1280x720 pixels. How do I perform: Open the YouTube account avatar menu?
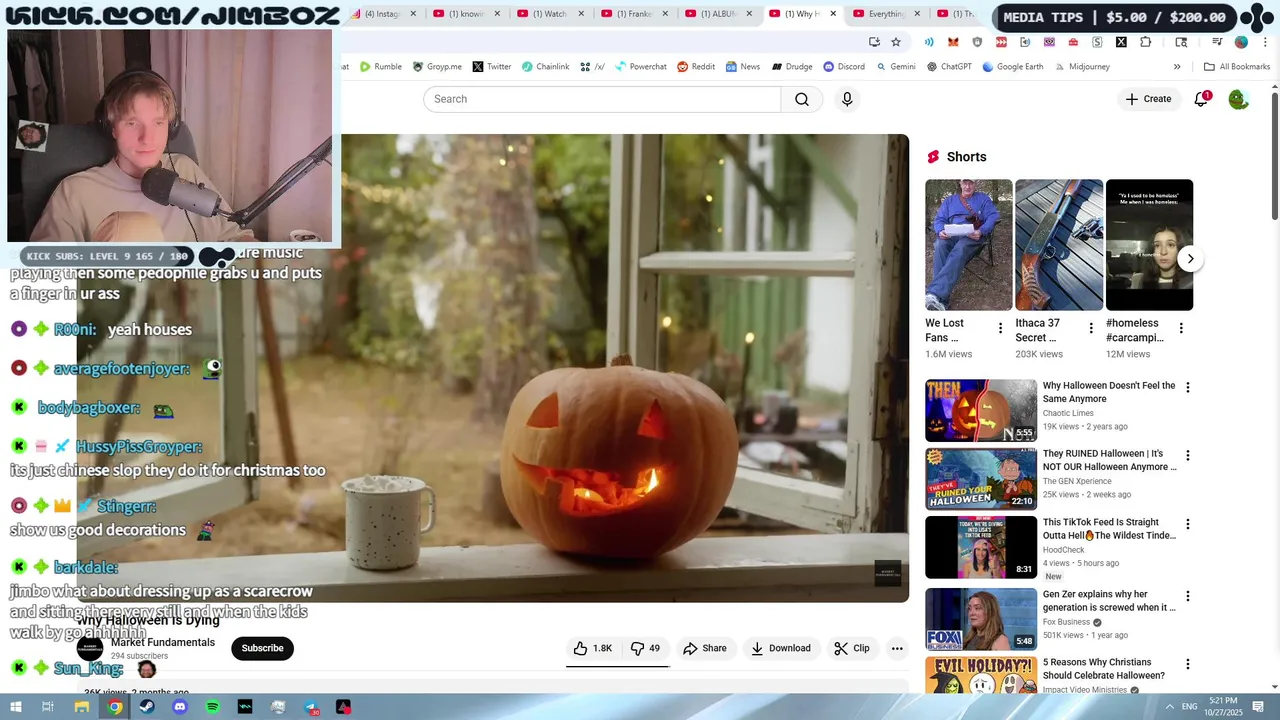[x=1238, y=99]
